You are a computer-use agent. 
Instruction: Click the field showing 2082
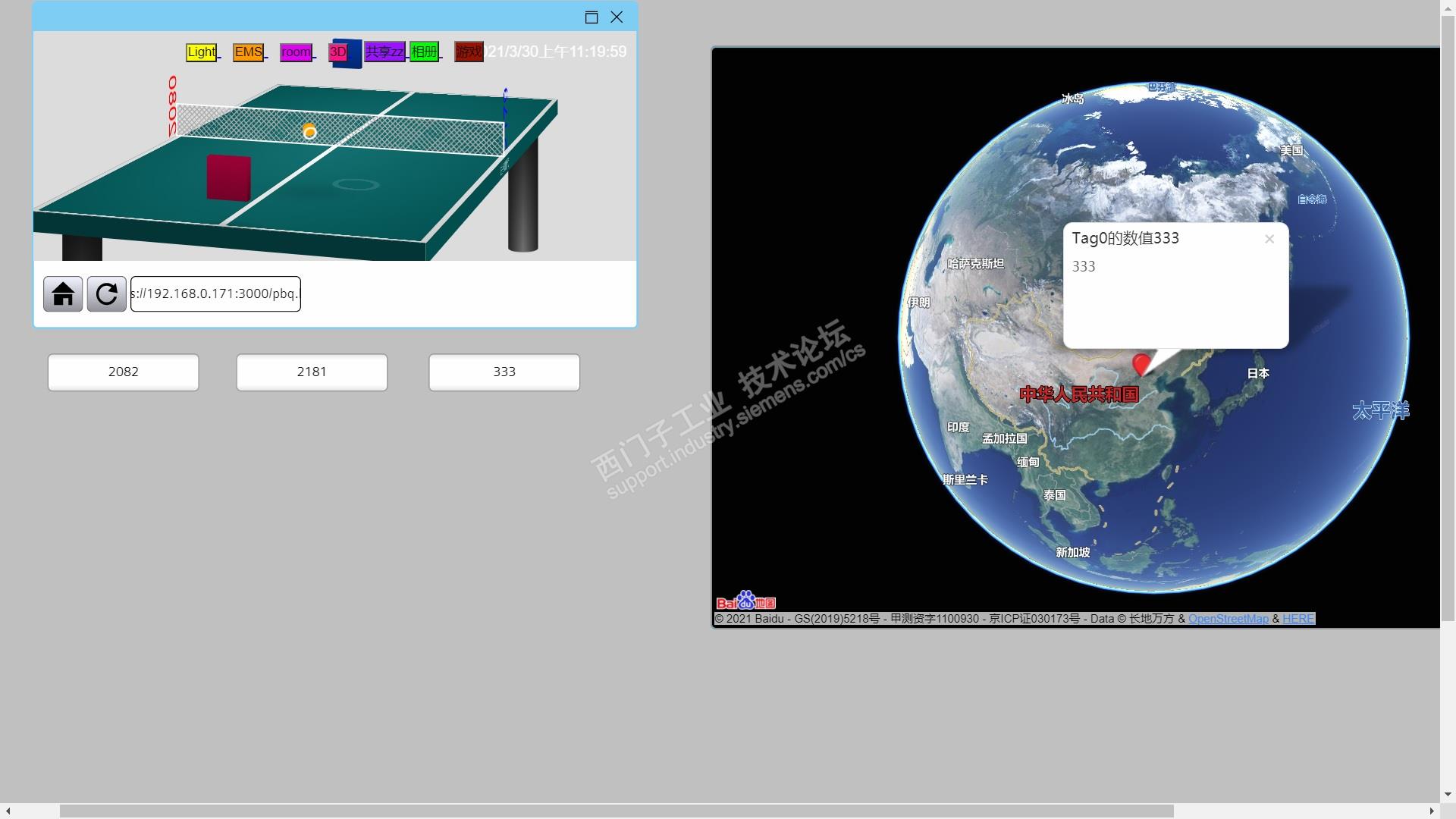click(124, 372)
